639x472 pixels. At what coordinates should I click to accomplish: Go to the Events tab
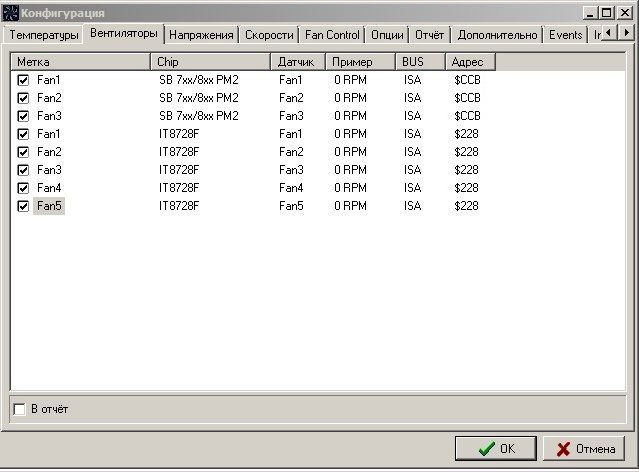(565, 35)
